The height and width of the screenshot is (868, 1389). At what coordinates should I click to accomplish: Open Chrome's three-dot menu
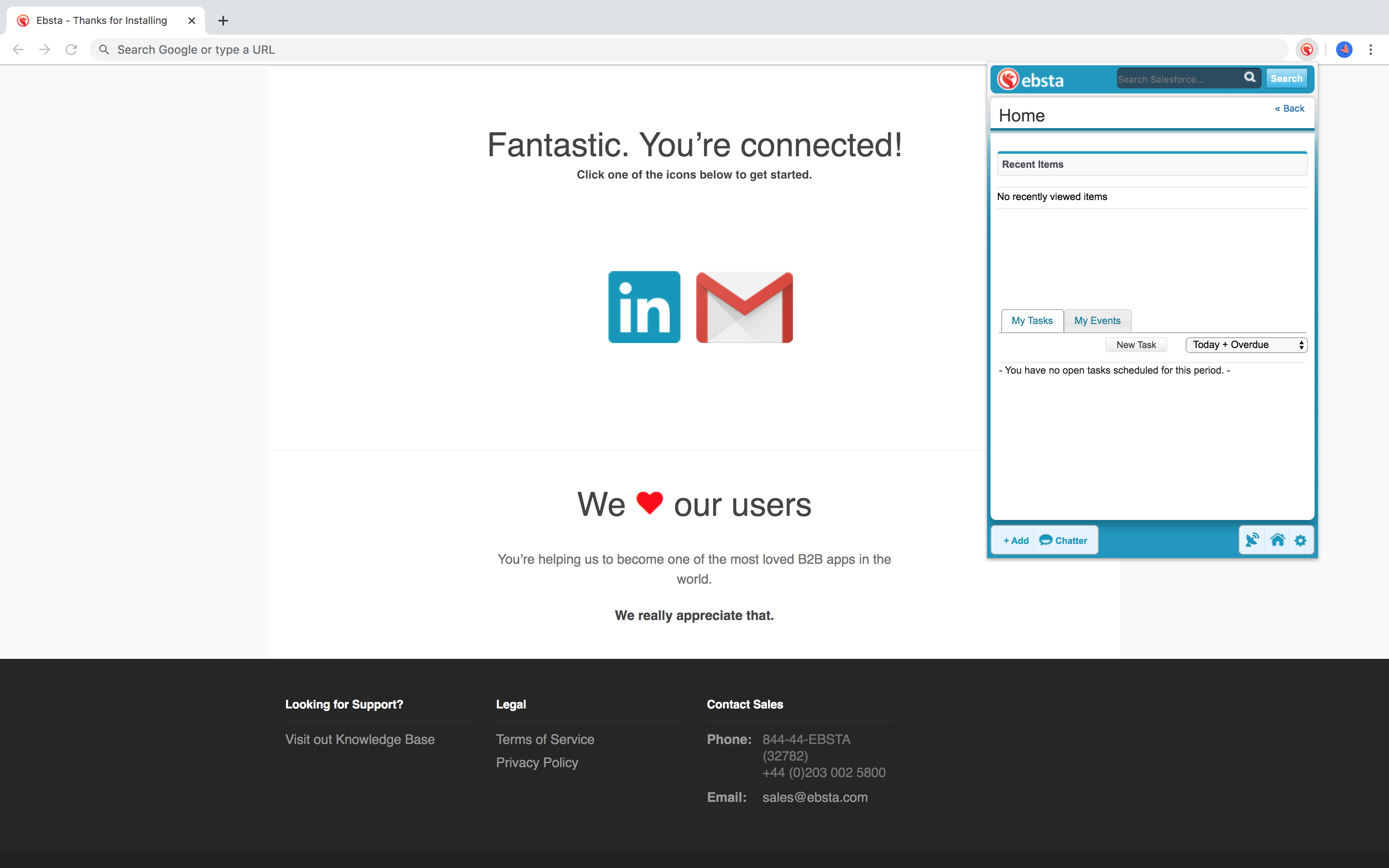pyautogui.click(x=1371, y=50)
